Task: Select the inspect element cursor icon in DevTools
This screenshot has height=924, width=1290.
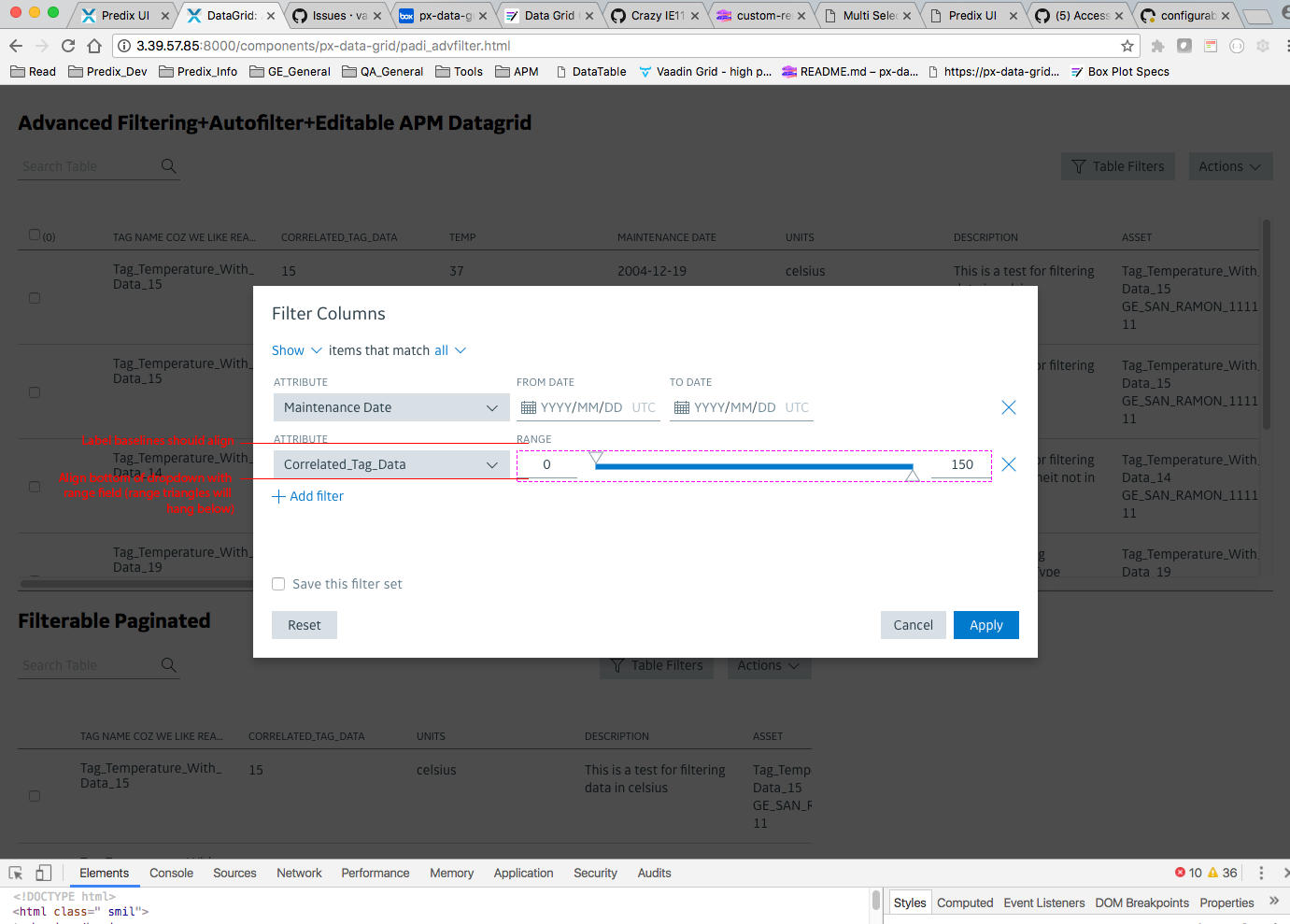Action: 15,872
